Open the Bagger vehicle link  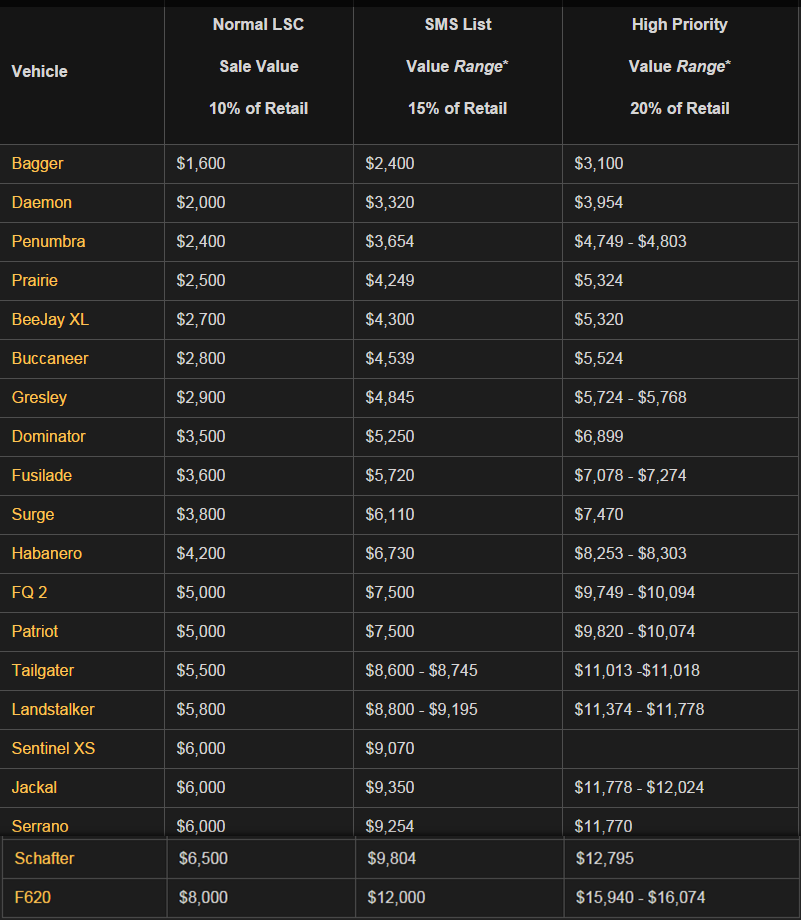(37, 163)
